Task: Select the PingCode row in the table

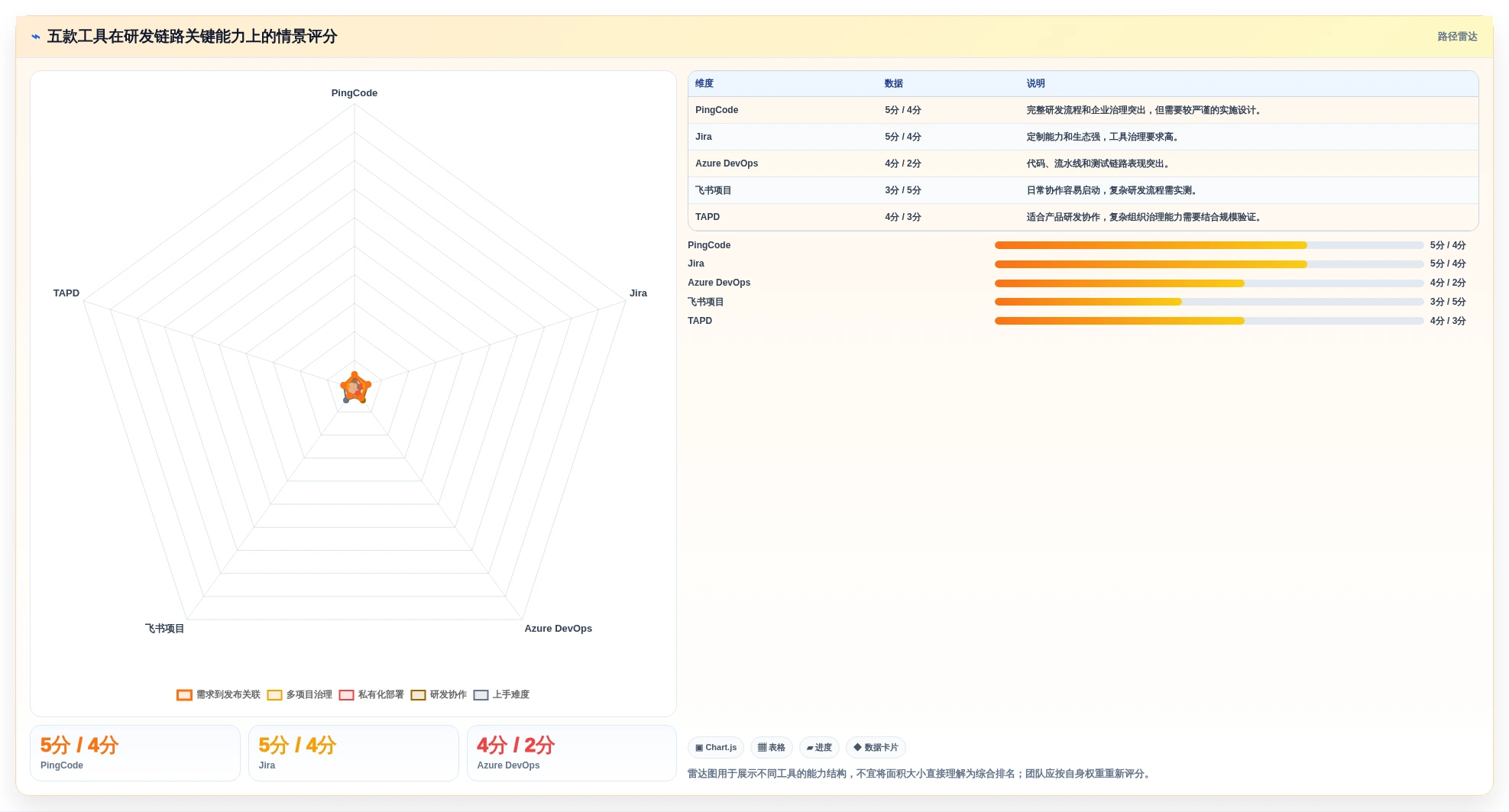Action: [1083, 111]
